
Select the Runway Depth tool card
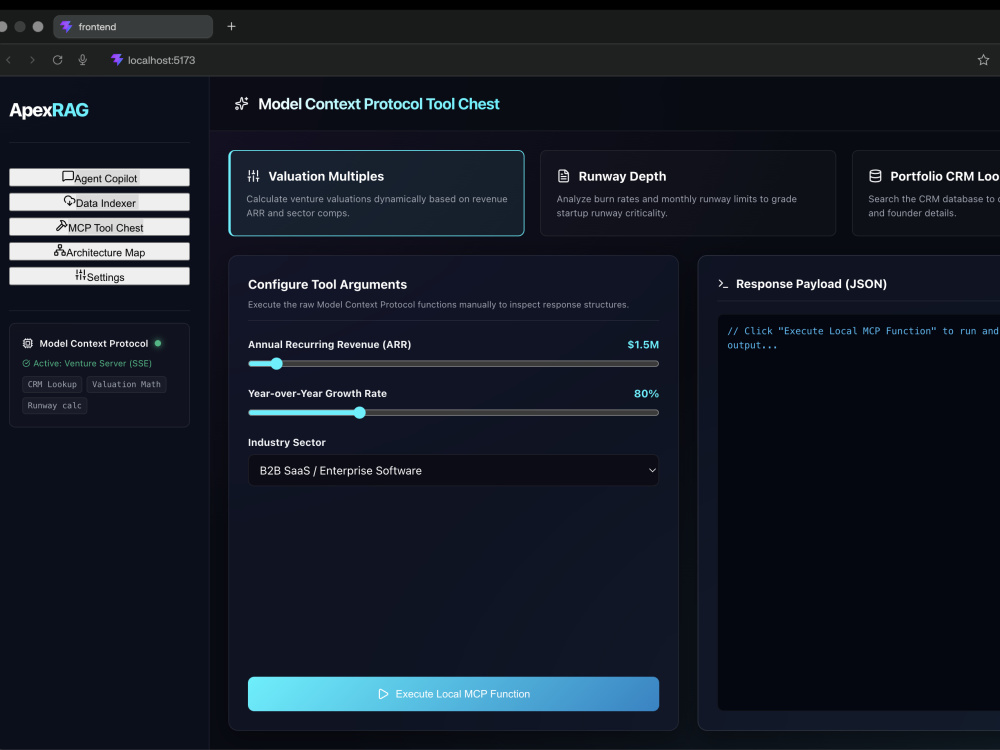pos(688,193)
